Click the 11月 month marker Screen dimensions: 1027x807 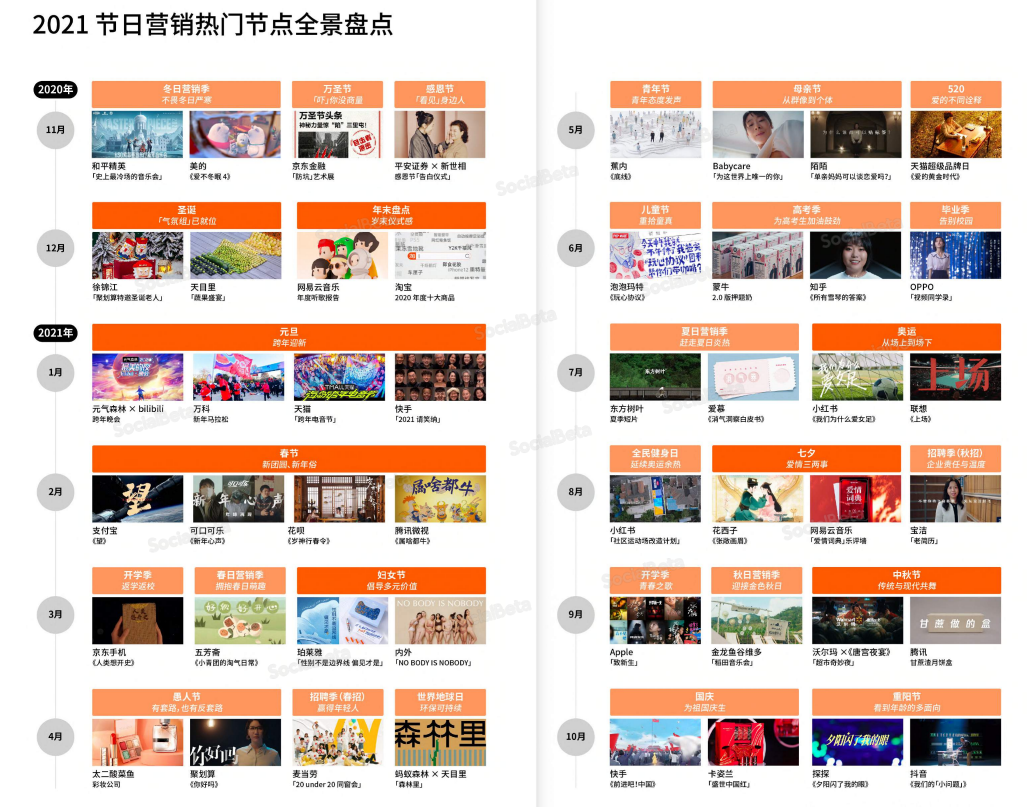click(56, 130)
